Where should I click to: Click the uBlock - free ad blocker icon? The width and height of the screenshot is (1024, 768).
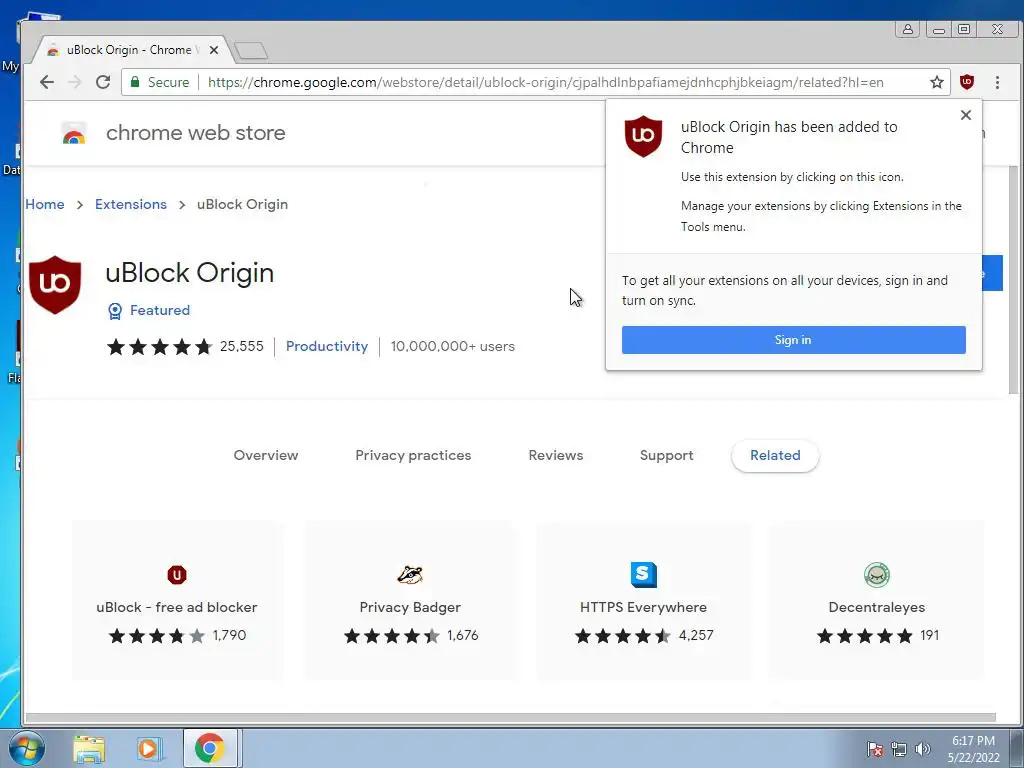(177, 575)
